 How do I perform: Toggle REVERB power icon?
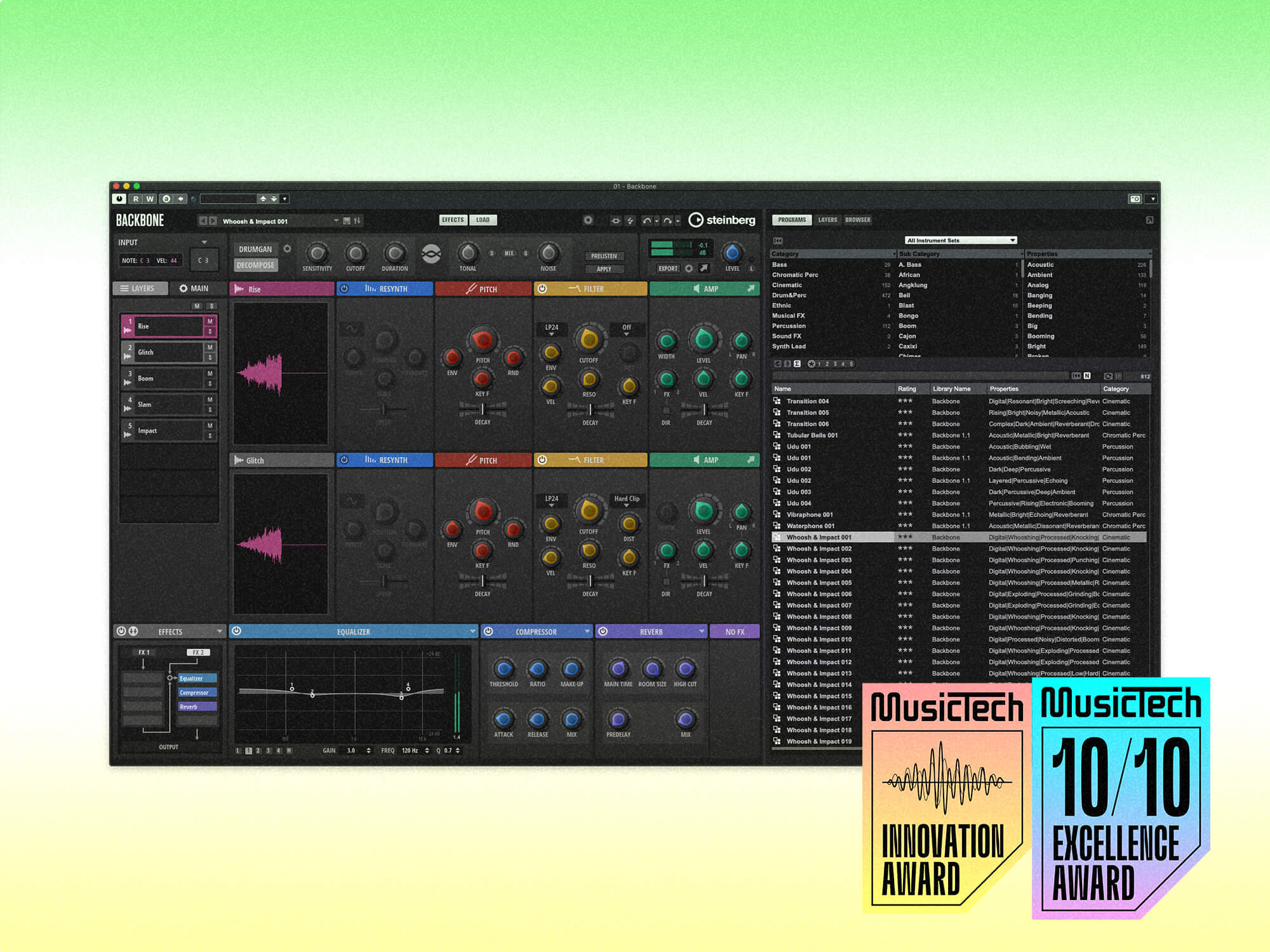coord(603,631)
